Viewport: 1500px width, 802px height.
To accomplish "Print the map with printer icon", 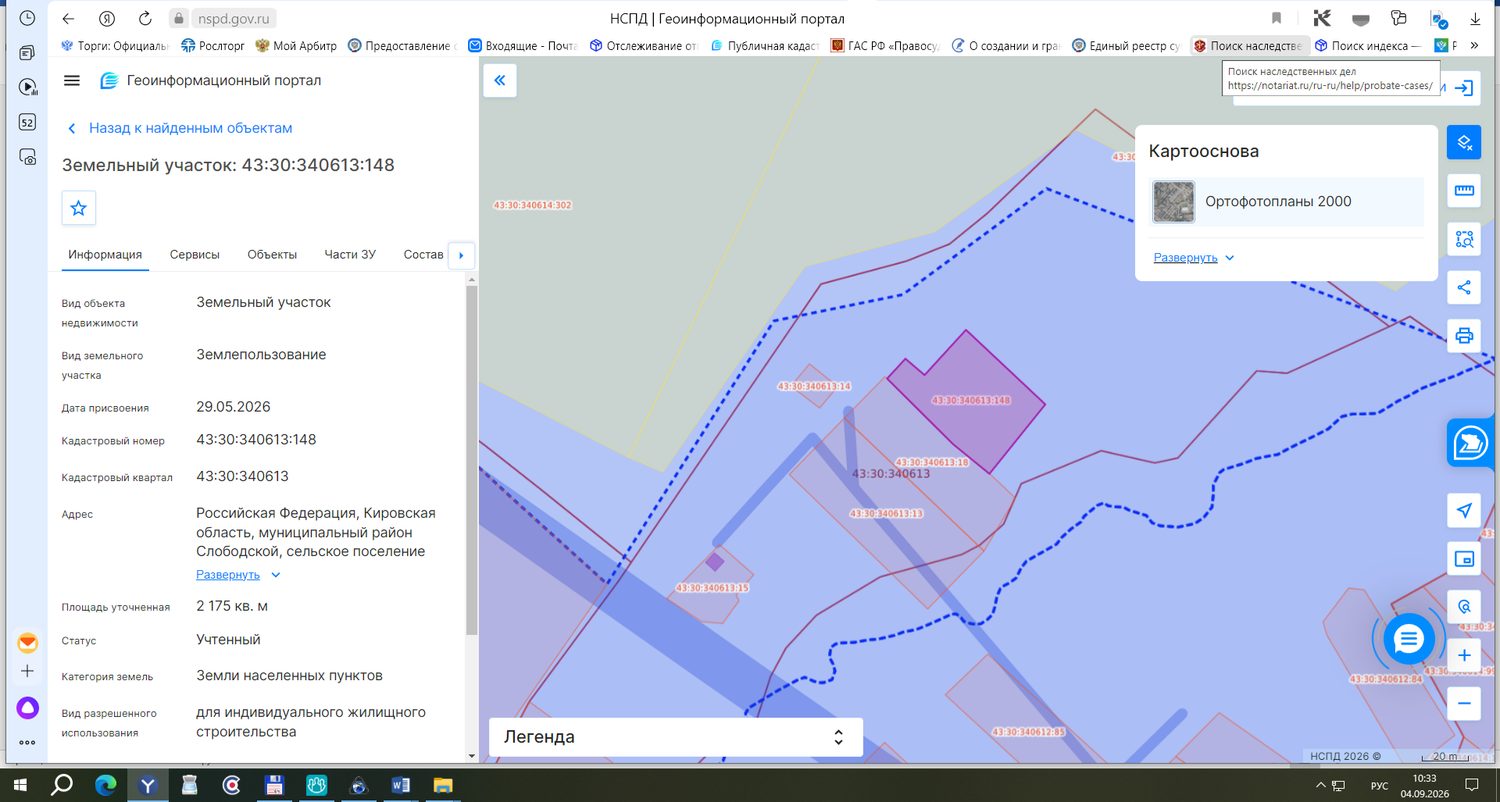I will tap(1464, 336).
